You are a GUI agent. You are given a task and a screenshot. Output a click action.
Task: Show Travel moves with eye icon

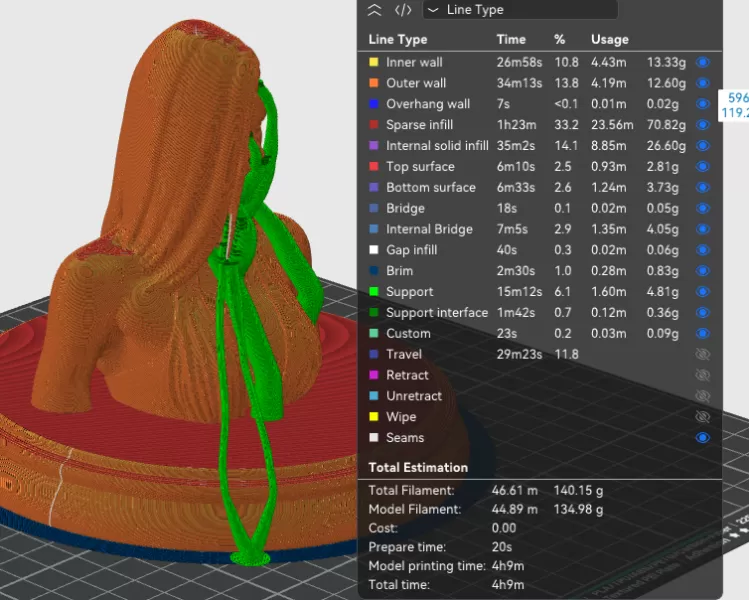coord(702,354)
